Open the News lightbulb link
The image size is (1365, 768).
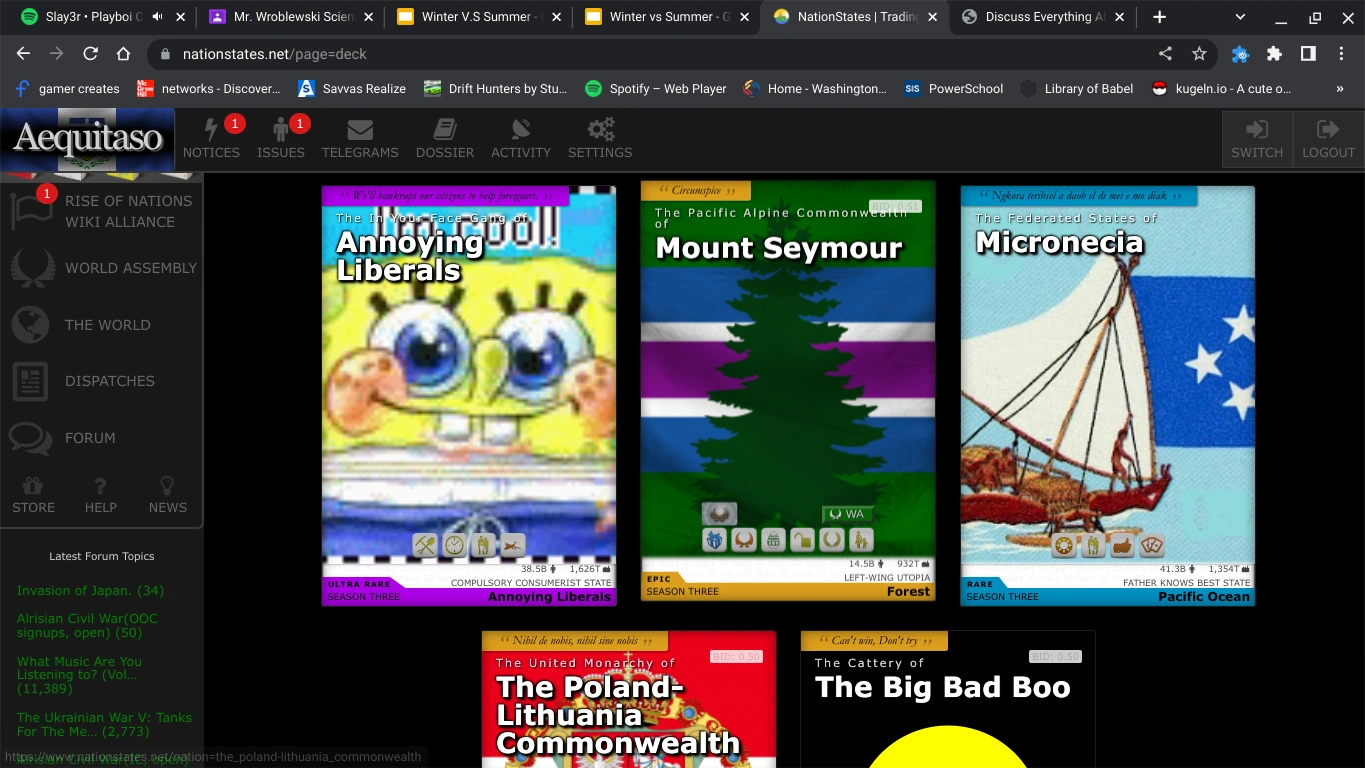pyautogui.click(x=167, y=495)
